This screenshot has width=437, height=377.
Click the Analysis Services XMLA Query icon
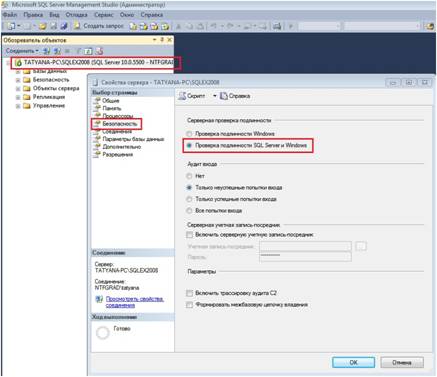[x=165, y=26]
